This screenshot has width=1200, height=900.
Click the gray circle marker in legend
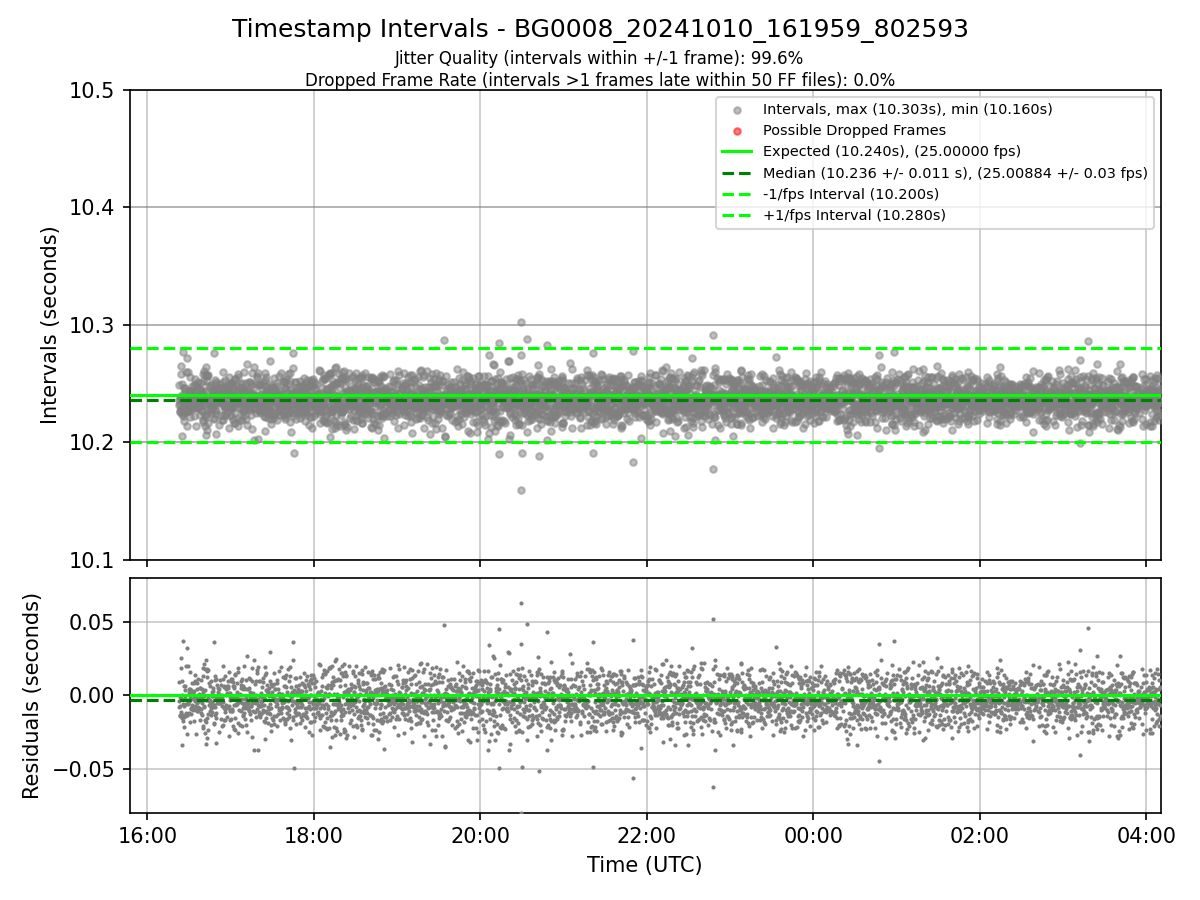737,110
